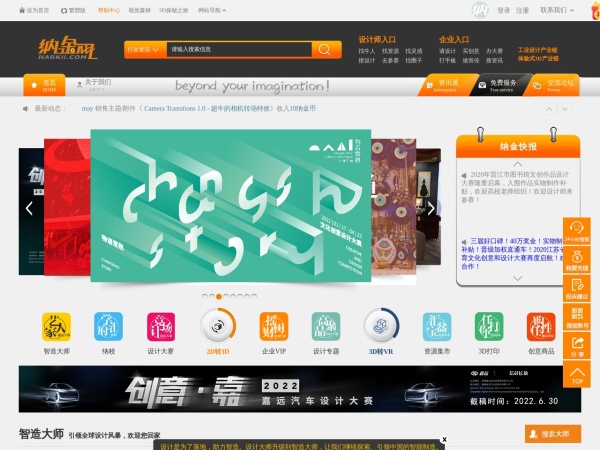
Task: Click the 注册 register link
Action: tap(522, 10)
